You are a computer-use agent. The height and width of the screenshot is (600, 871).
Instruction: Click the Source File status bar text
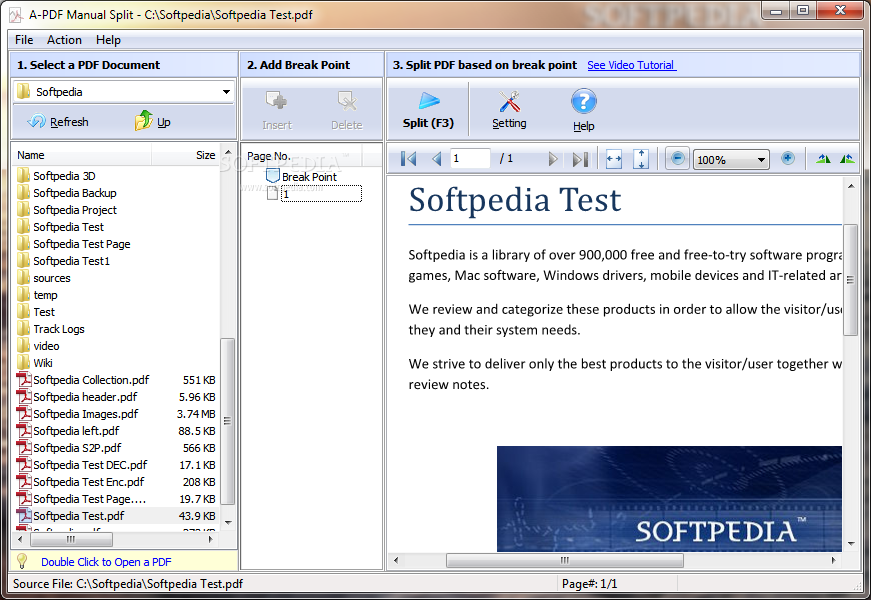[x=128, y=584]
